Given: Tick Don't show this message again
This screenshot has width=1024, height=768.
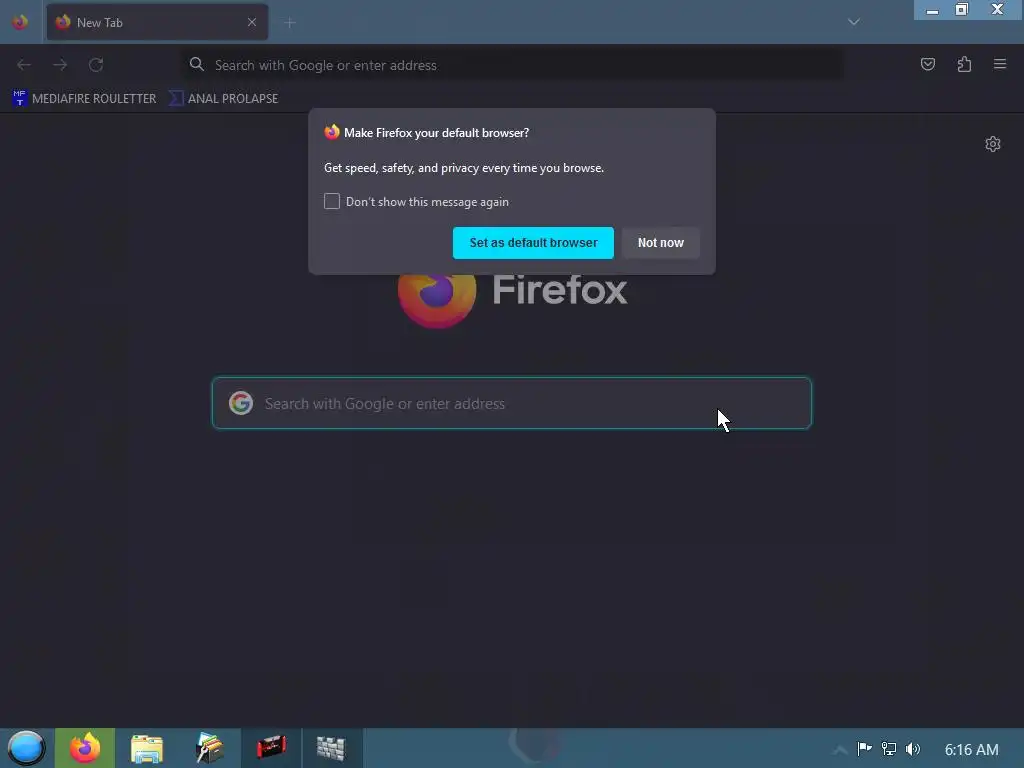Looking at the screenshot, I should tap(332, 201).
